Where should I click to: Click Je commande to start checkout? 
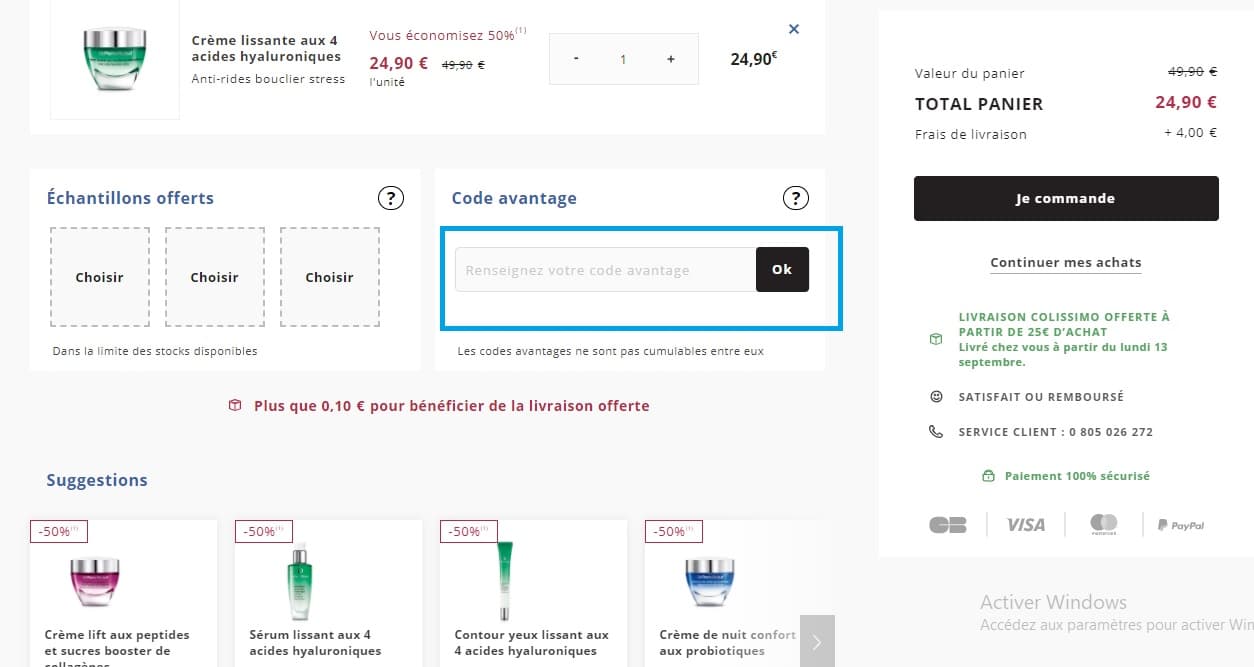tap(1065, 198)
